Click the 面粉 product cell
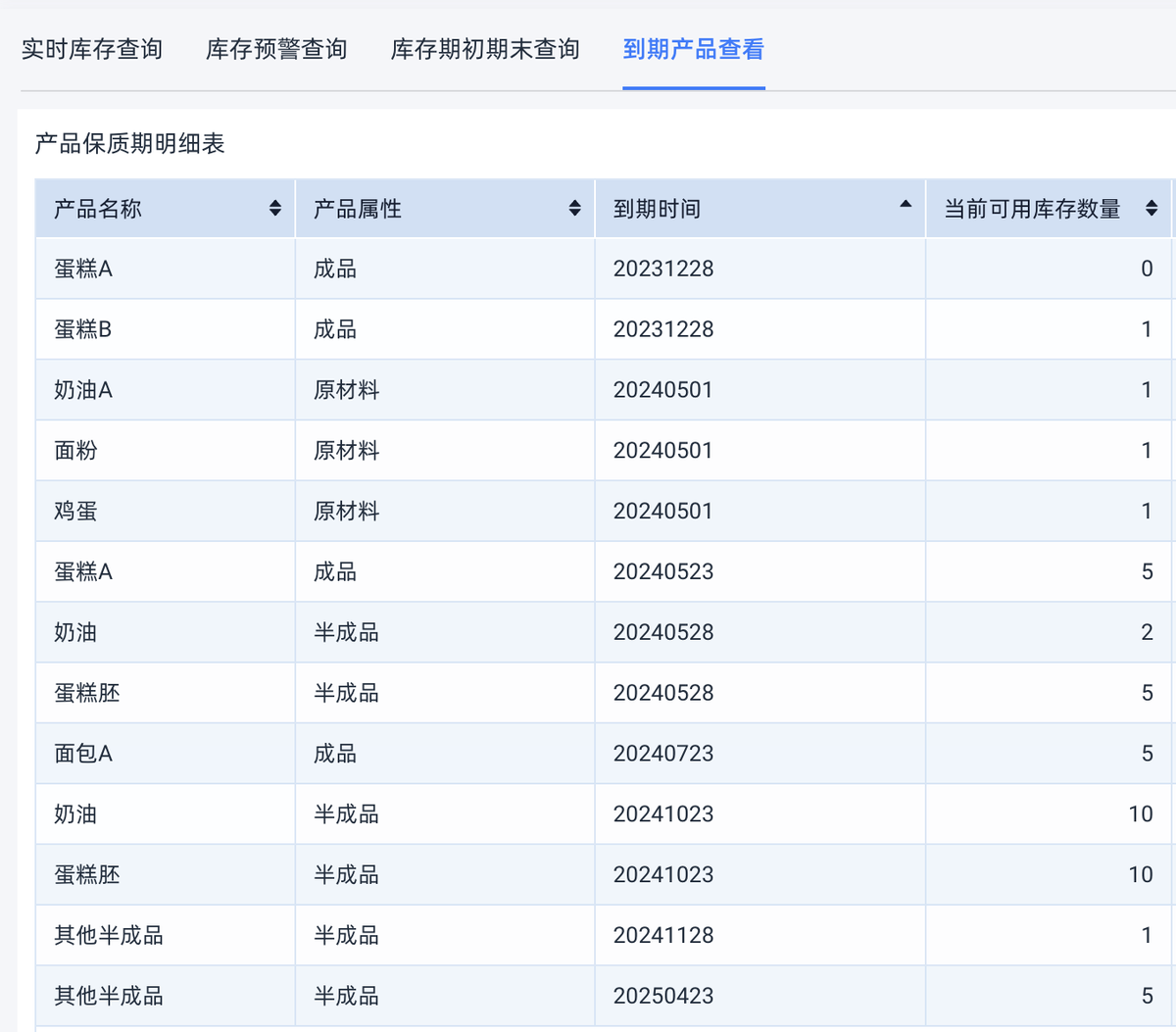Screen dimensions: 1176x1032 pyautogui.click(x=75, y=451)
